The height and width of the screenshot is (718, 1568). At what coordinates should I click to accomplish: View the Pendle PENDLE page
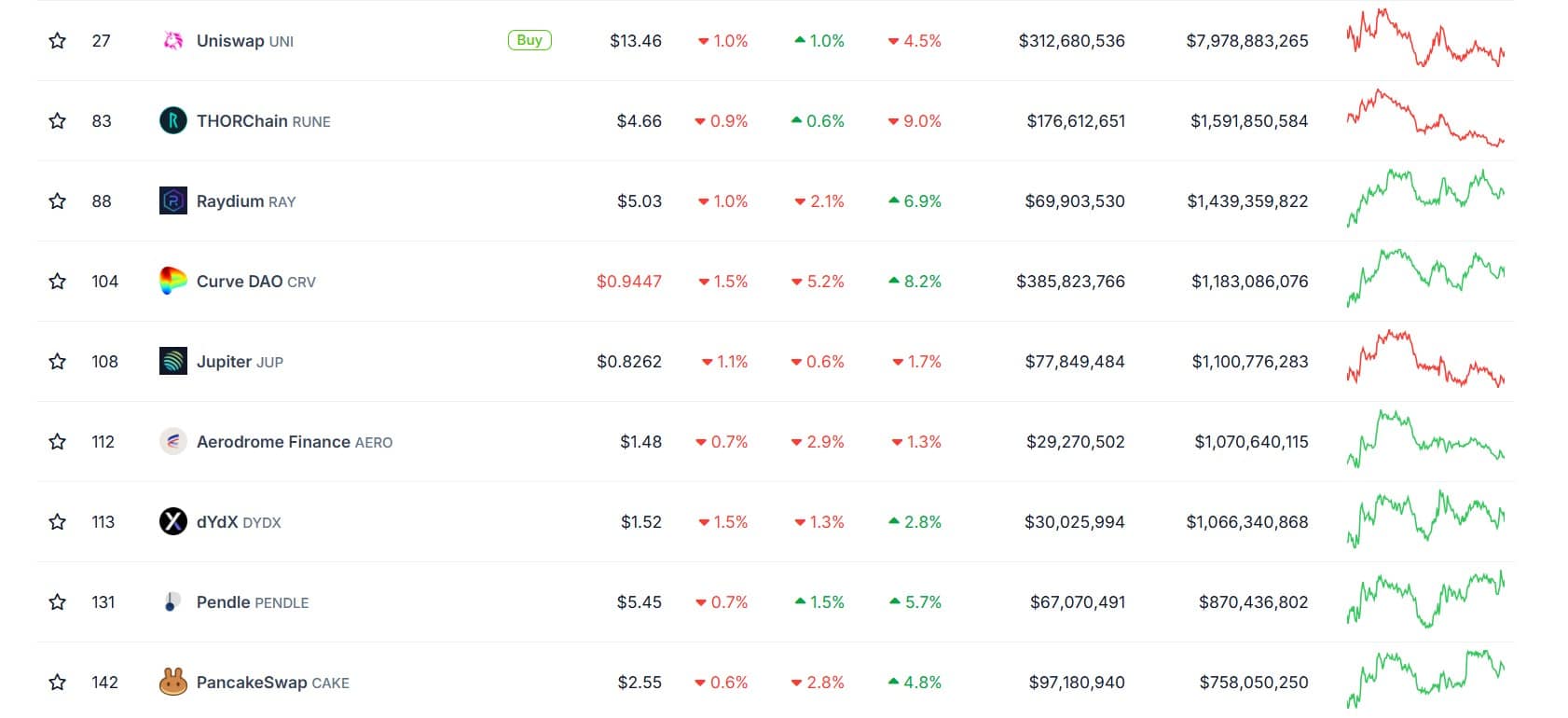tap(253, 602)
